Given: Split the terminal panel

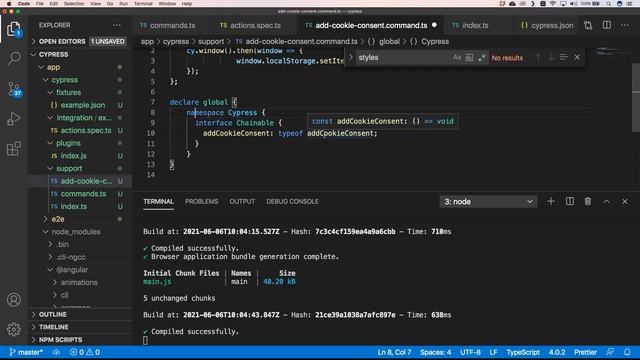Looking at the screenshot, I should coord(570,202).
